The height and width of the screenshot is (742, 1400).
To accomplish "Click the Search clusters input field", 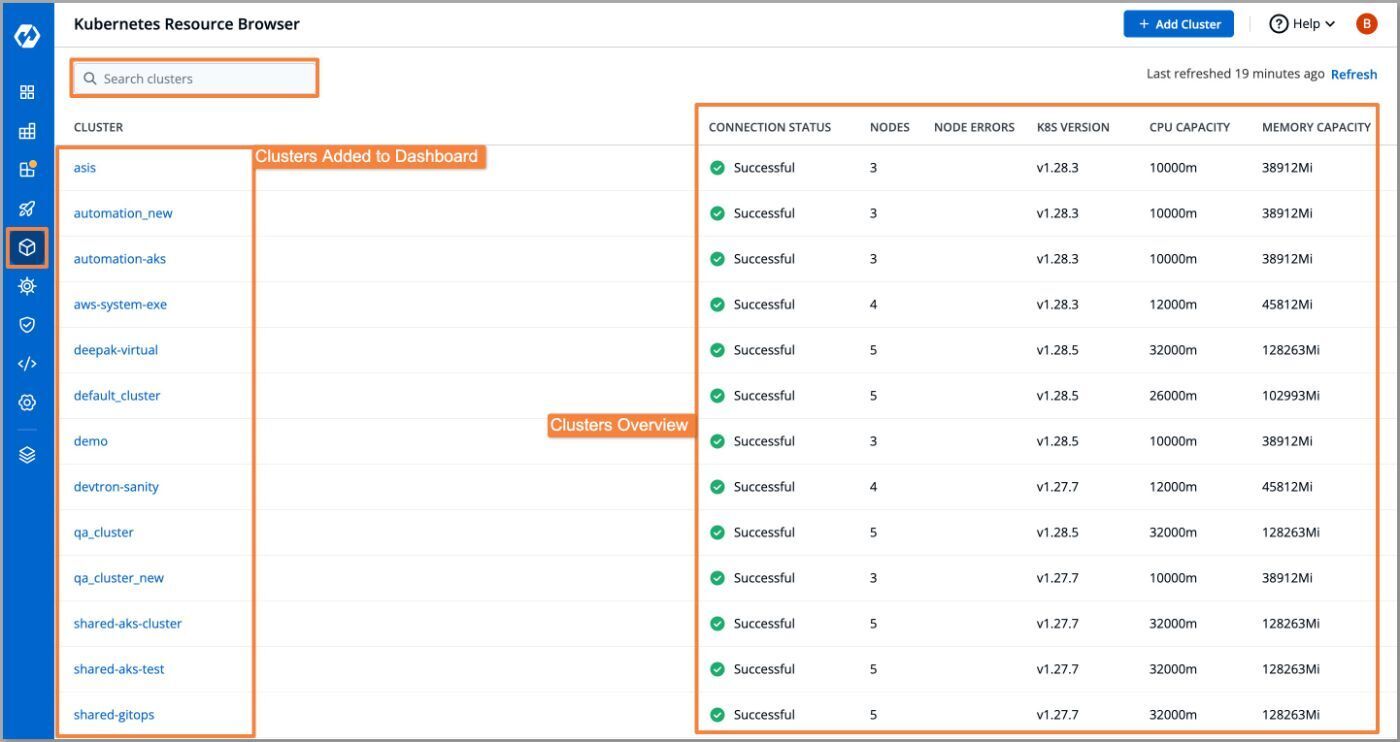I will [x=194, y=78].
